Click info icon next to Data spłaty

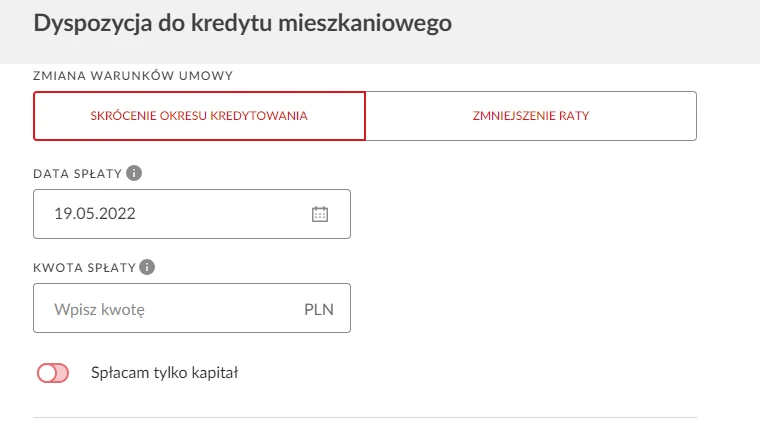(x=134, y=173)
